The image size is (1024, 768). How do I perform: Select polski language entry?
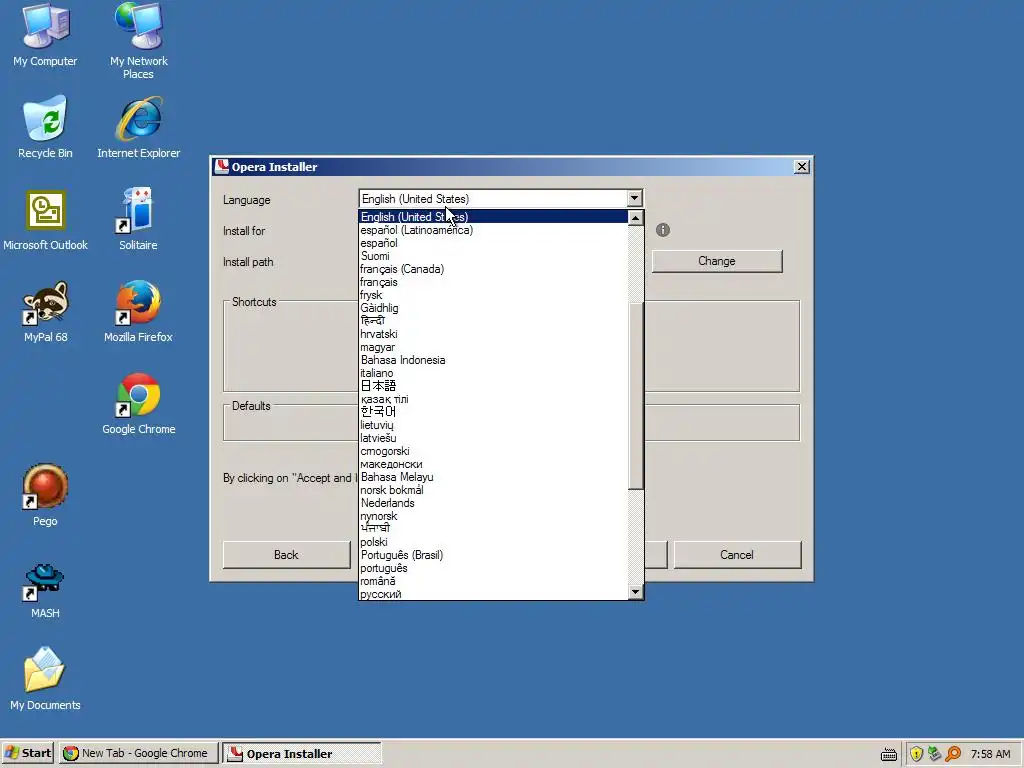point(493,542)
